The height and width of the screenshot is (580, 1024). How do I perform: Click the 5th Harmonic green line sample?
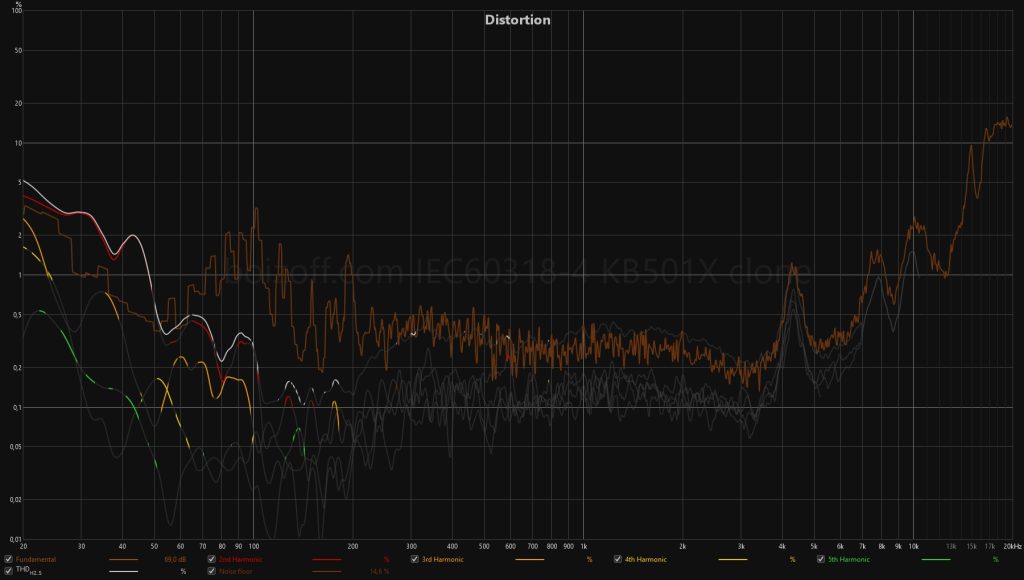coord(936,560)
